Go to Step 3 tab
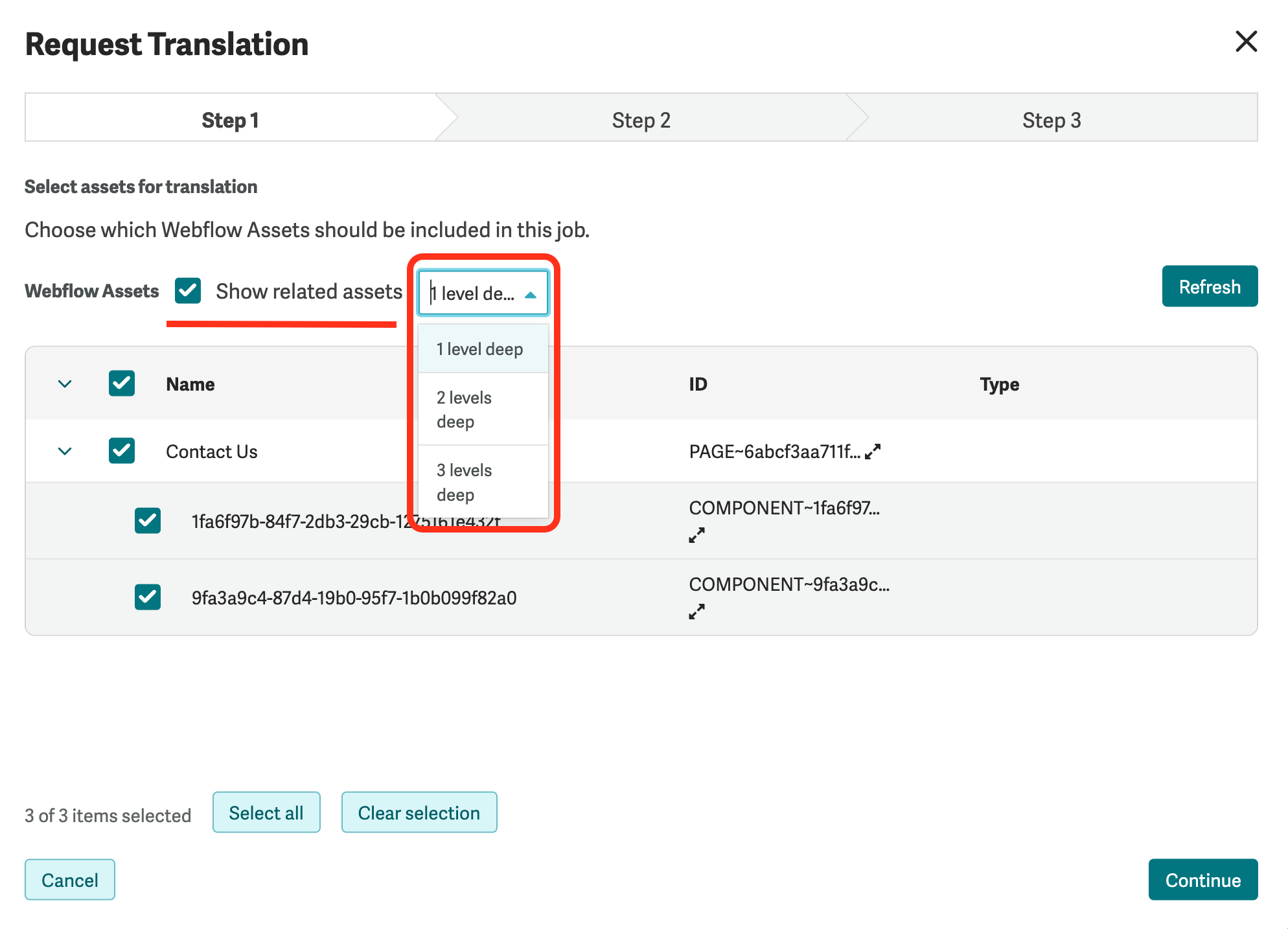The image size is (1288, 929). click(x=1052, y=119)
